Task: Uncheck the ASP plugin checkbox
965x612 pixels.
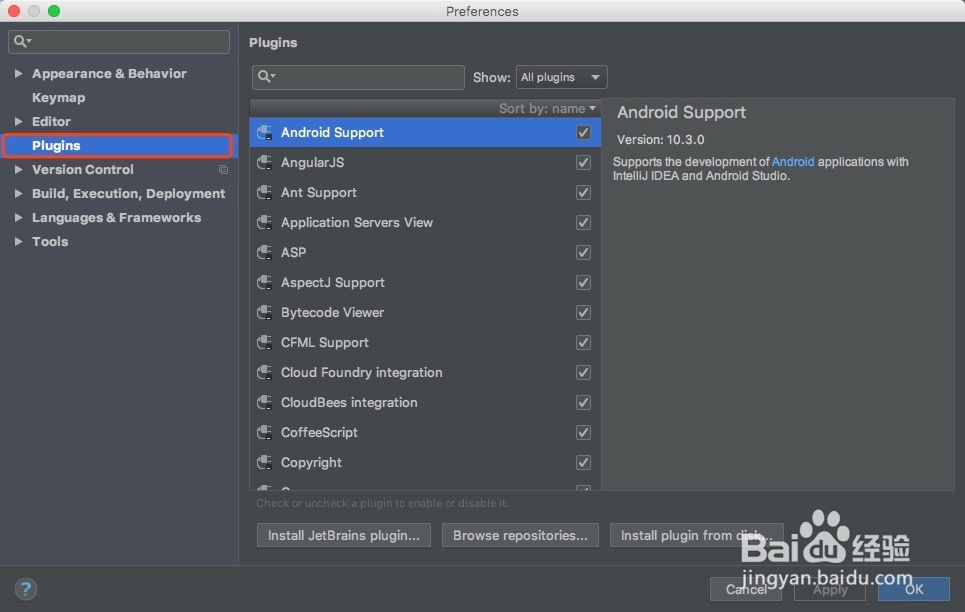Action: point(583,252)
